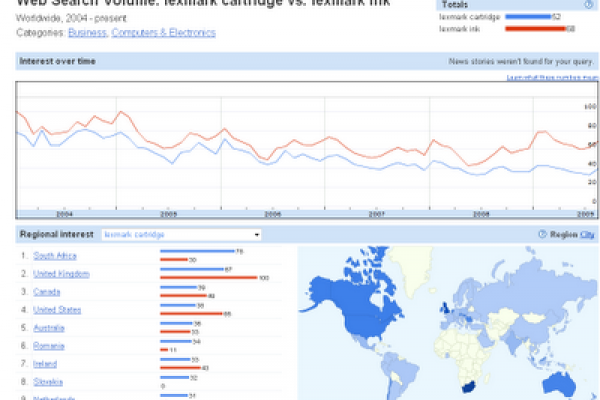600x400 pixels.
Task: Click Slovakia in the regional list
Action: point(48,381)
